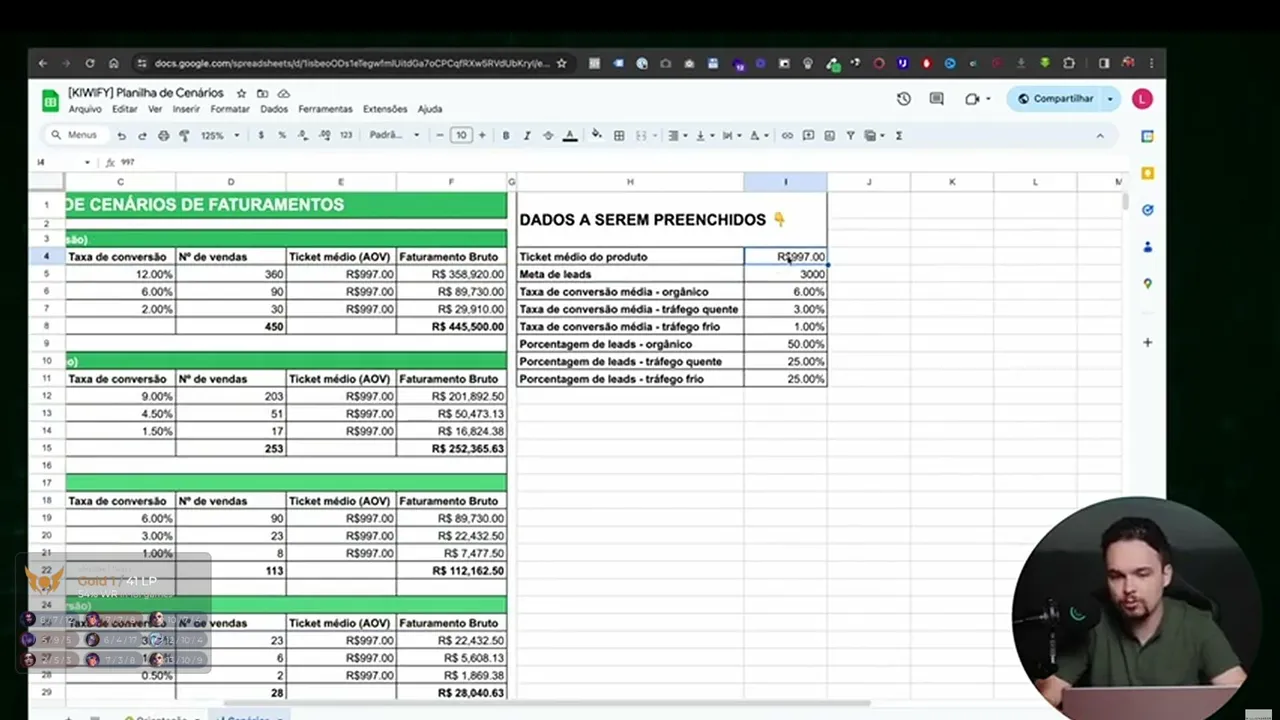Insert a chart from the toolbar
The width and height of the screenshot is (1280, 720).
(829, 135)
